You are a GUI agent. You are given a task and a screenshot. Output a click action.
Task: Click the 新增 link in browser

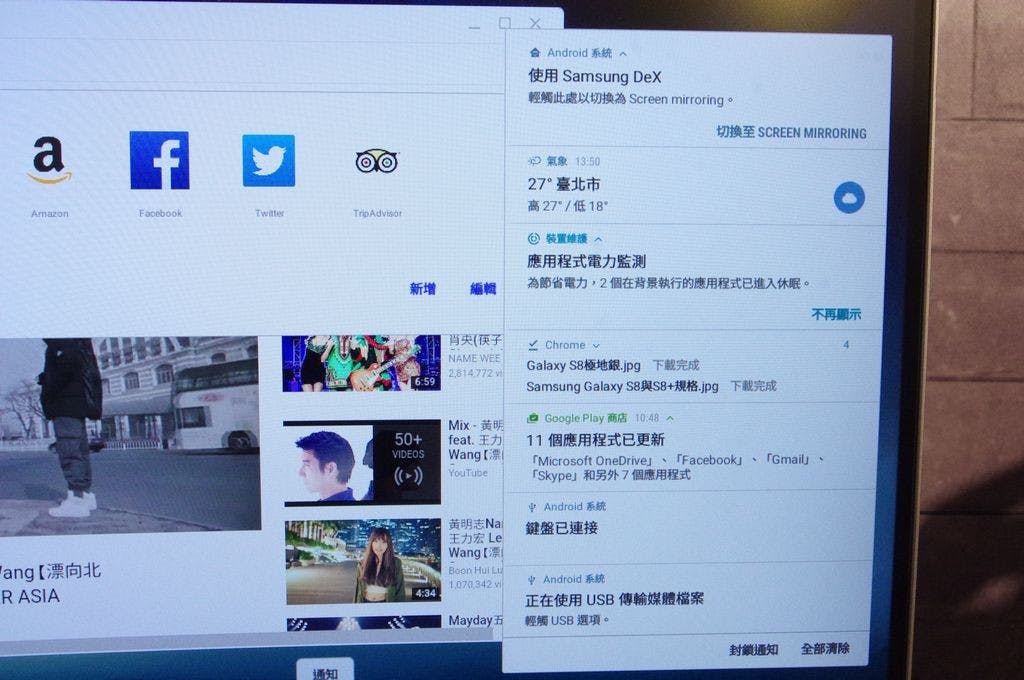pos(423,289)
